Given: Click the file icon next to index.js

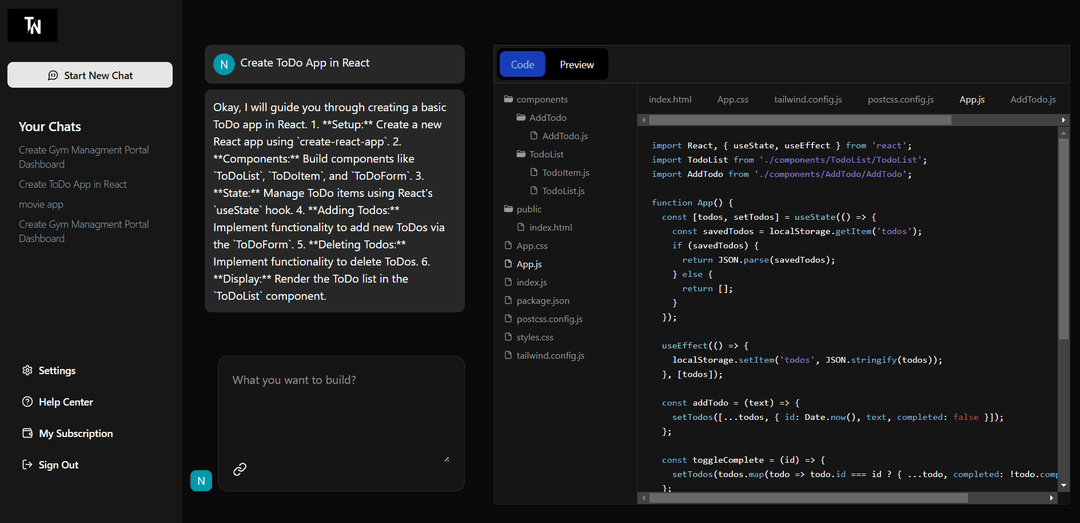Looking at the screenshot, I should pos(509,282).
